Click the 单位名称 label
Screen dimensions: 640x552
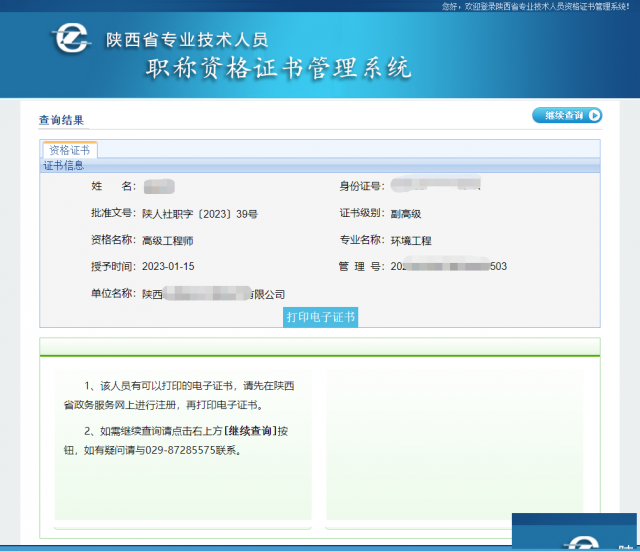pos(113,293)
